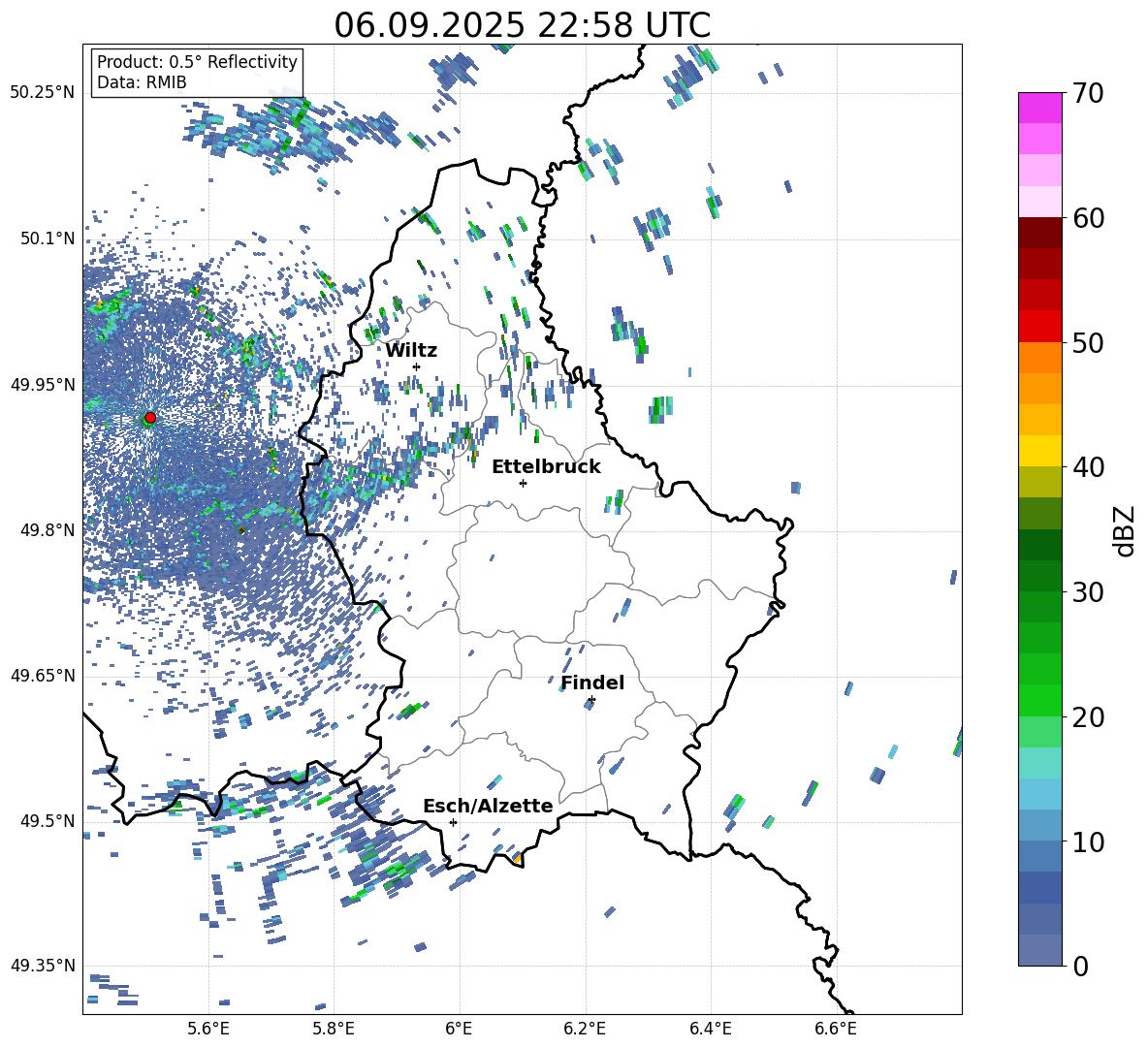Click the 60 label on the colorbar
Image resolution: width=1148 pixels, height=1048 pixels.
point(1087,218)
